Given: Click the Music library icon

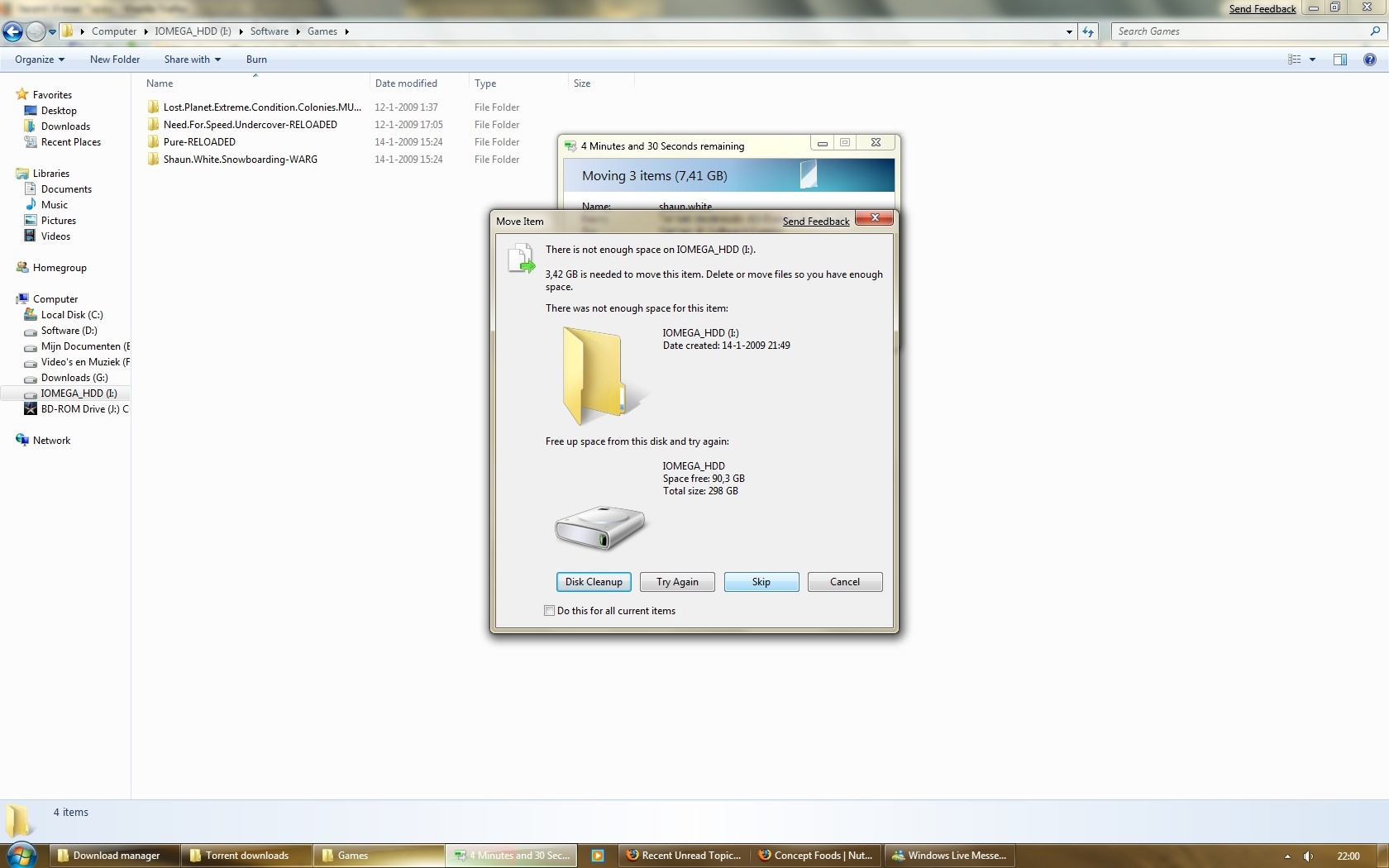Looking at the screenshot, I should tap(31, 205).
